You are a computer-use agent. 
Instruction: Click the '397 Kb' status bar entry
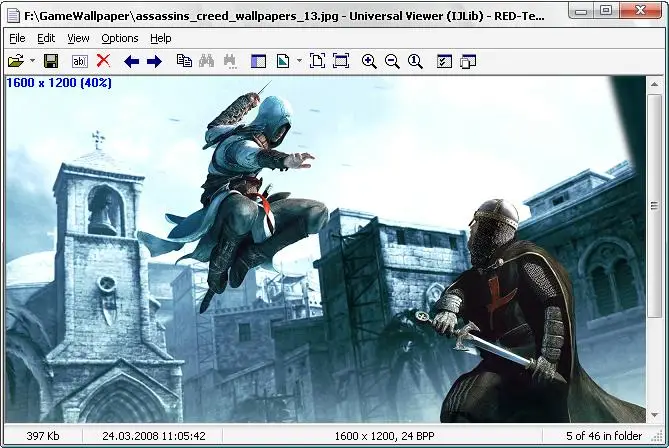click(x=43, y=436)
